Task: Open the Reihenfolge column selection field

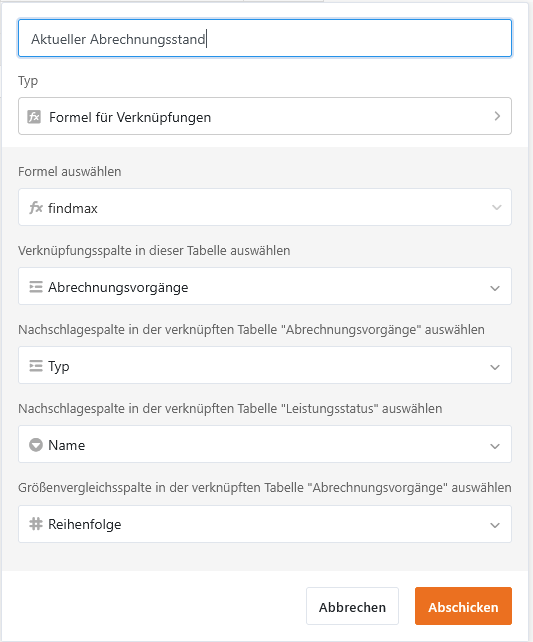Action: (265, 524)
